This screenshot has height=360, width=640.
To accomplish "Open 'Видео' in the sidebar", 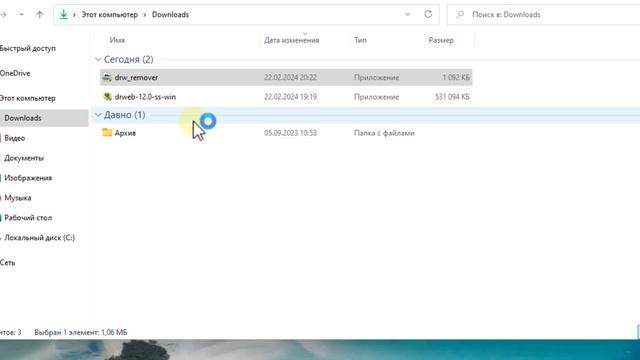I will tap(15, 138).
